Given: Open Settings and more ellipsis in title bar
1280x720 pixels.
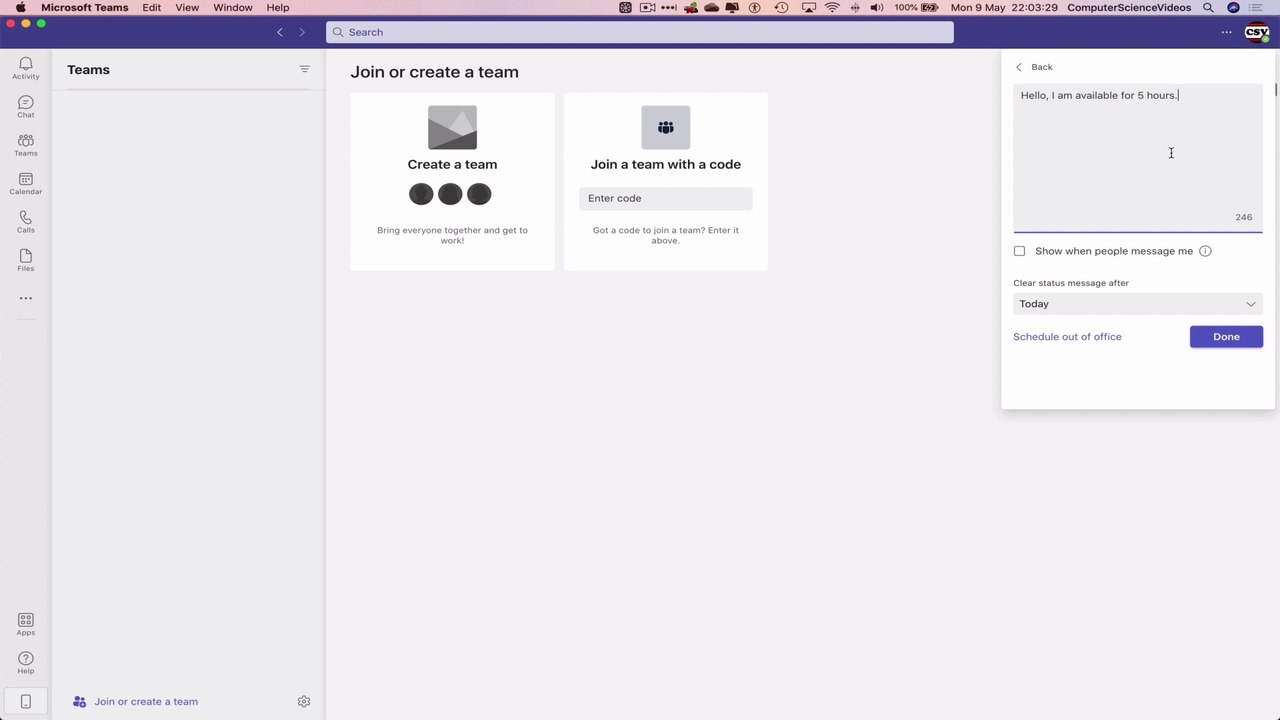Looking at the screenshot, I should pos(1226,32).
